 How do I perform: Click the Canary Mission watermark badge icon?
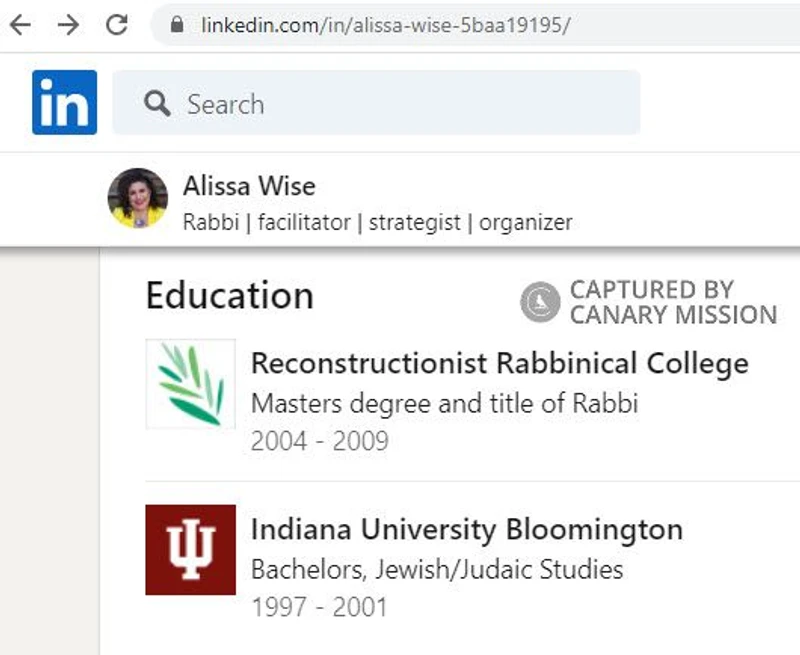[540, 301]
